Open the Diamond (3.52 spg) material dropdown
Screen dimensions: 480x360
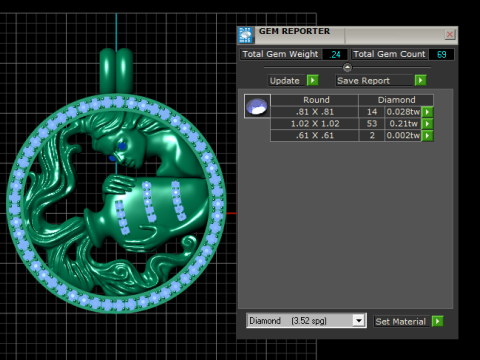359,321
